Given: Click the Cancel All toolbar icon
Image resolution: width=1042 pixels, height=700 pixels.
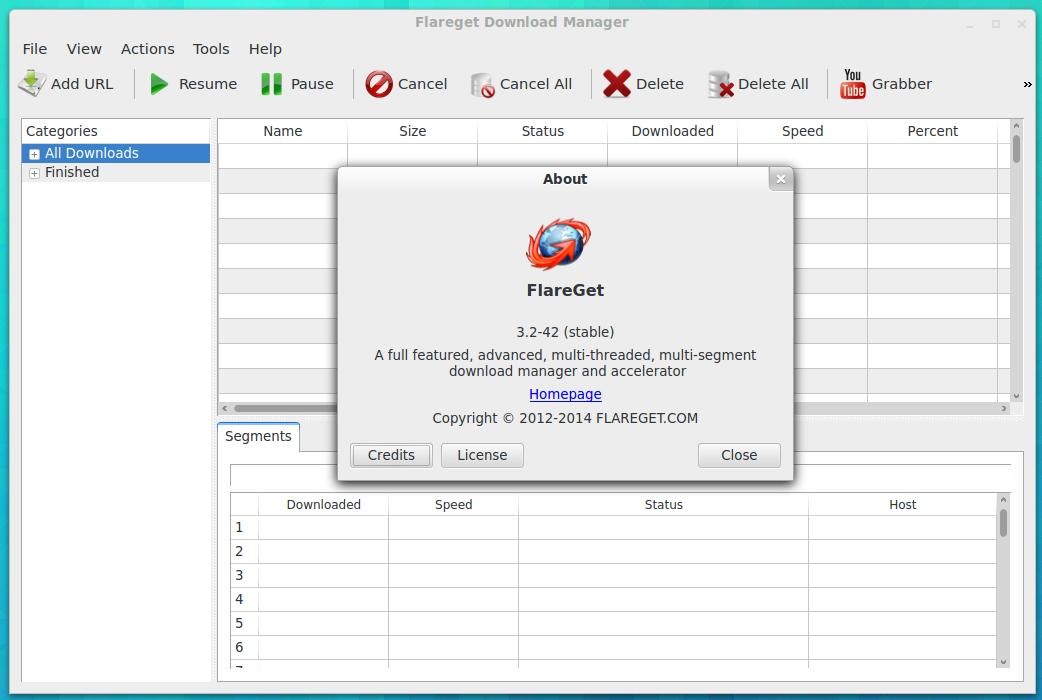Looking at the screenshot, I should [482, 84].
